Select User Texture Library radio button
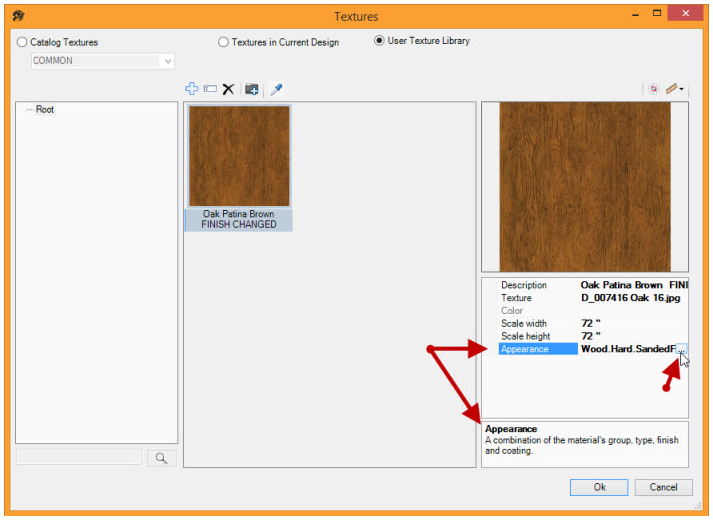Image resolution: width=713 pixels, height=521 pixels. point(379,41)
